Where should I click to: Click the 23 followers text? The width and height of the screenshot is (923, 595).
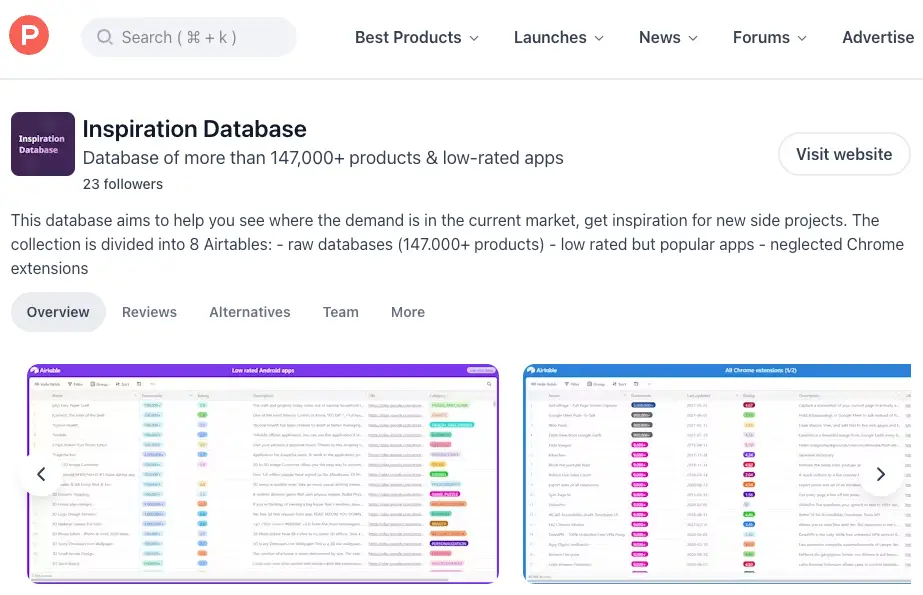[123, 184]
